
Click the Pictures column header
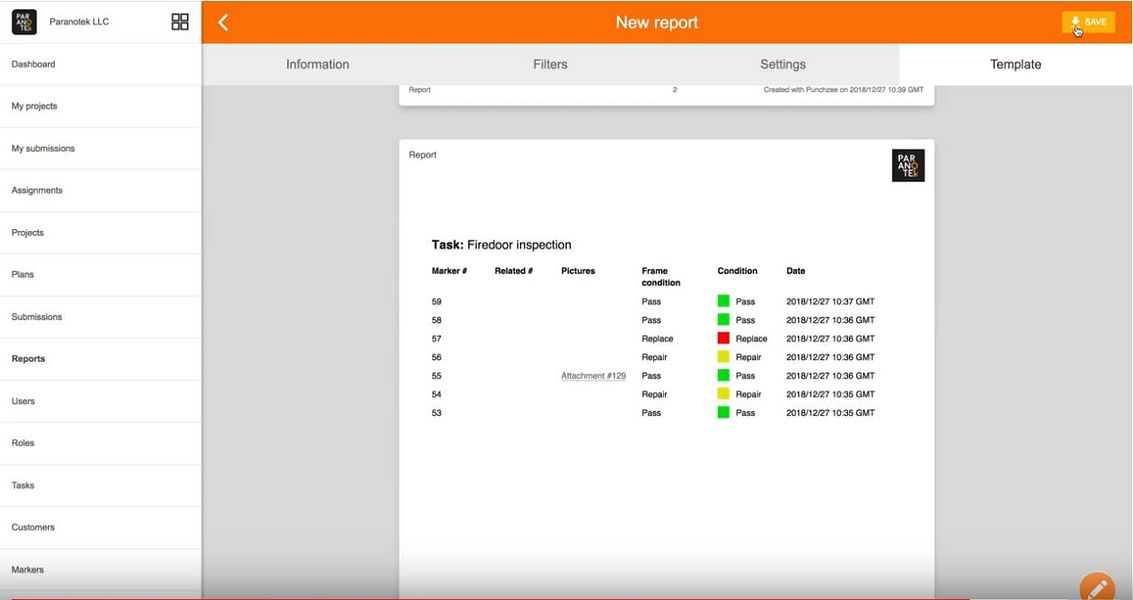click(578, 271)
